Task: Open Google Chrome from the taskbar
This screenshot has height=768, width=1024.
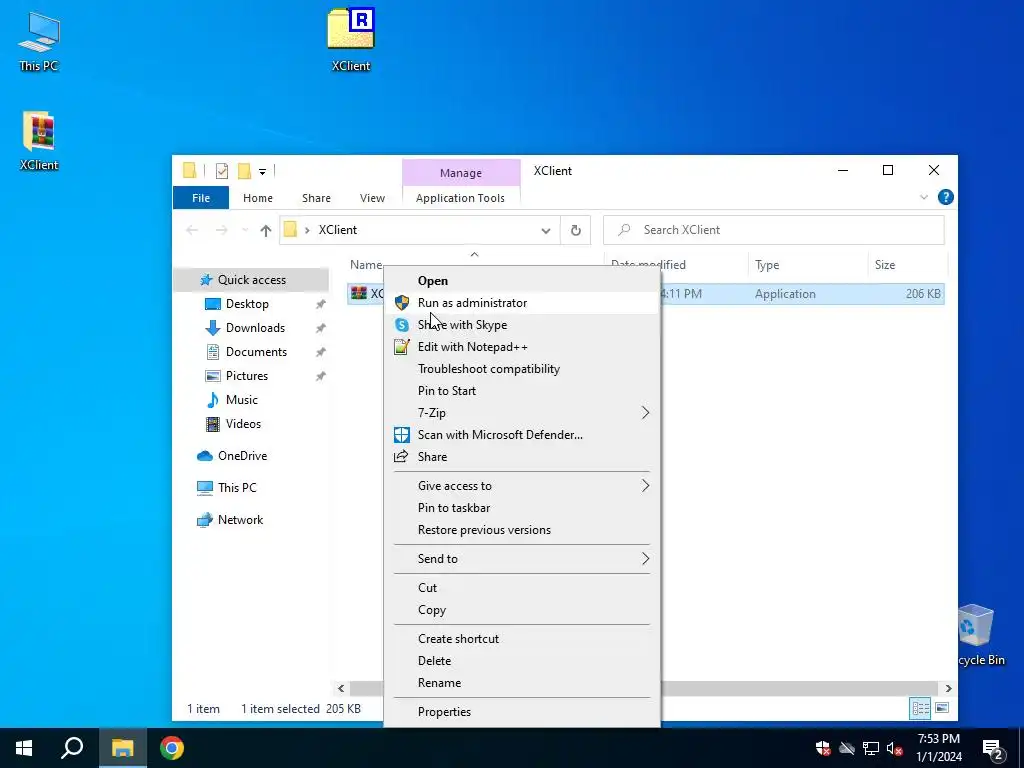Action: 172,748
